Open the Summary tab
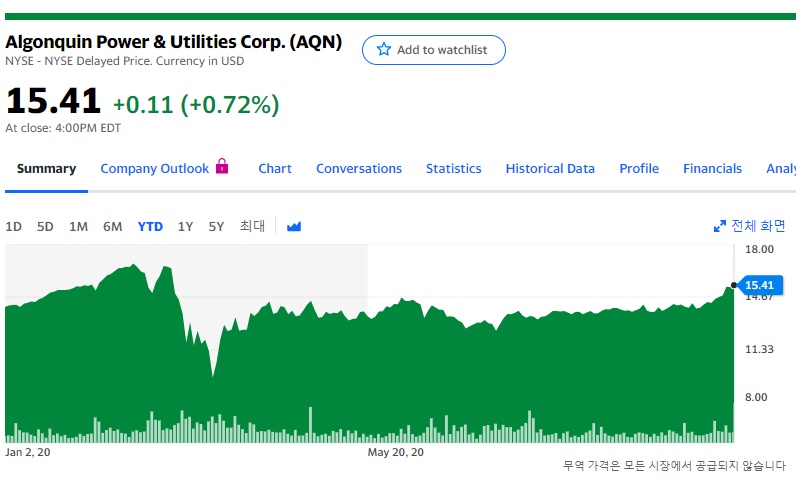Viewport: 796px width, 481px height. [x=46, y=169]
